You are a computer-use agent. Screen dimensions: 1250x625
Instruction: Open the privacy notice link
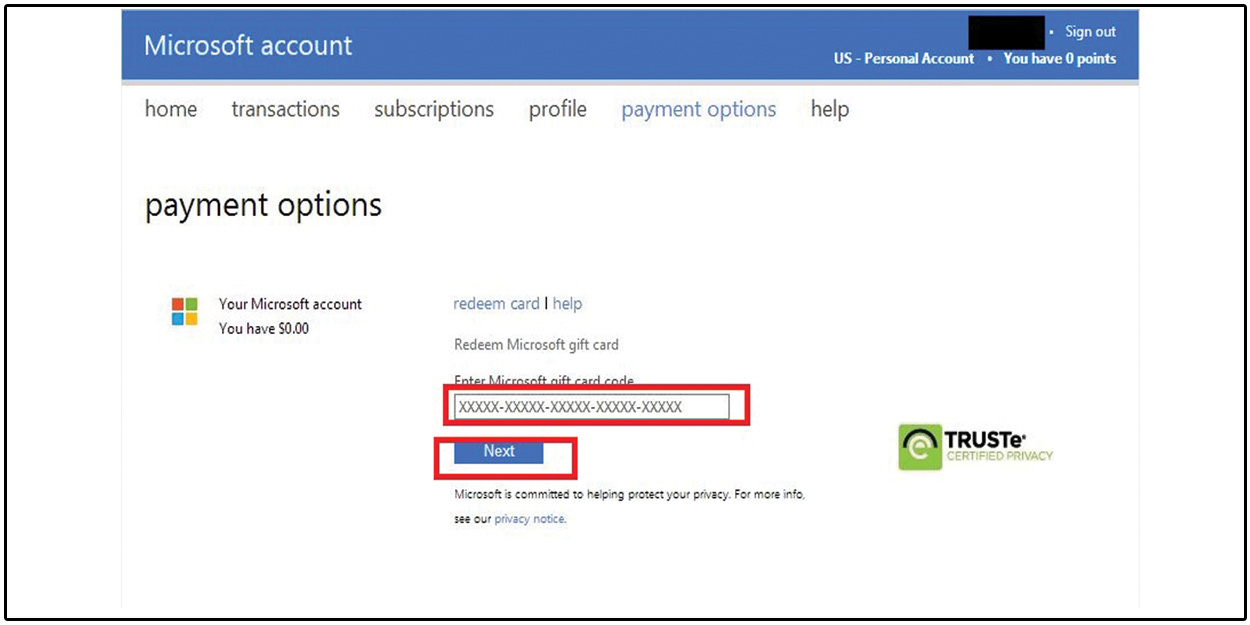coord(529,519)
